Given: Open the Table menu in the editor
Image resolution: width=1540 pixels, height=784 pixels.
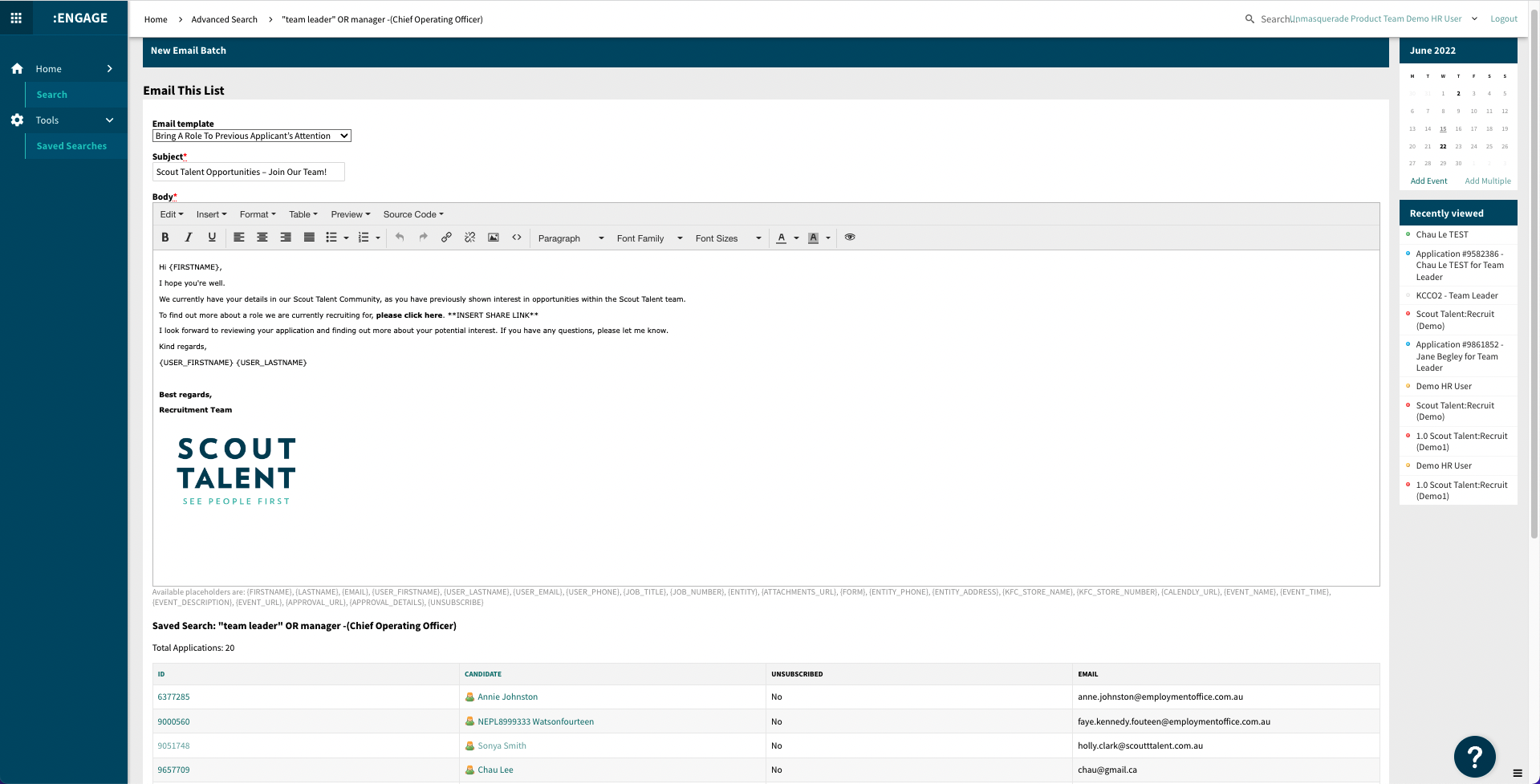Looking at the screenshot, I should coord(303,213).
